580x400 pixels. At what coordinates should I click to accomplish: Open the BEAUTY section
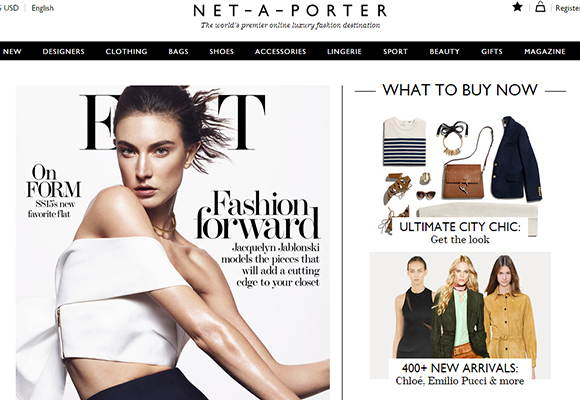pos(445,51)
